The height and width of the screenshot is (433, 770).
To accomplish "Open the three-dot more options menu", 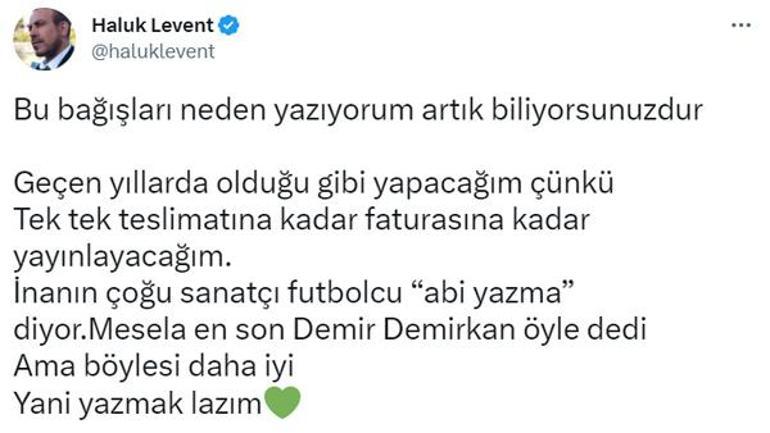I will pos(741,25).
